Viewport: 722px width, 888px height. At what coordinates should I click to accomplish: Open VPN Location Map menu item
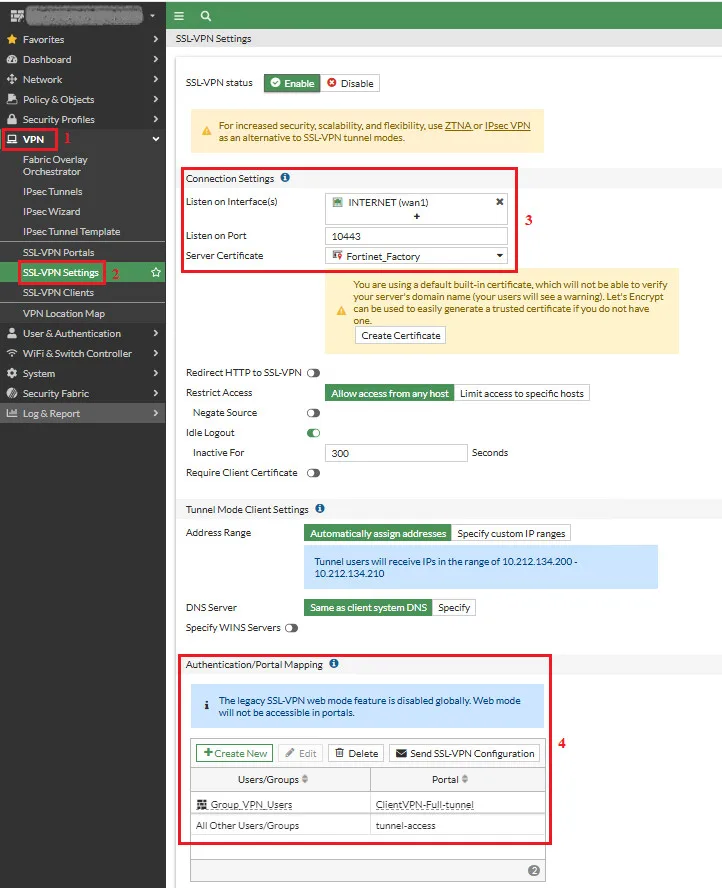(64, 314)
